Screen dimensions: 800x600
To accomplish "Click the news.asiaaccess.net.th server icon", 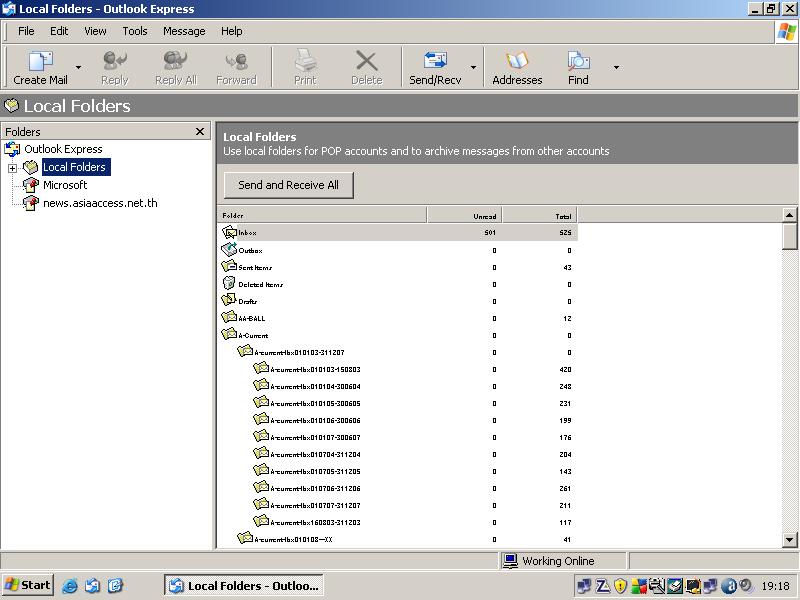I will point(31,203).
